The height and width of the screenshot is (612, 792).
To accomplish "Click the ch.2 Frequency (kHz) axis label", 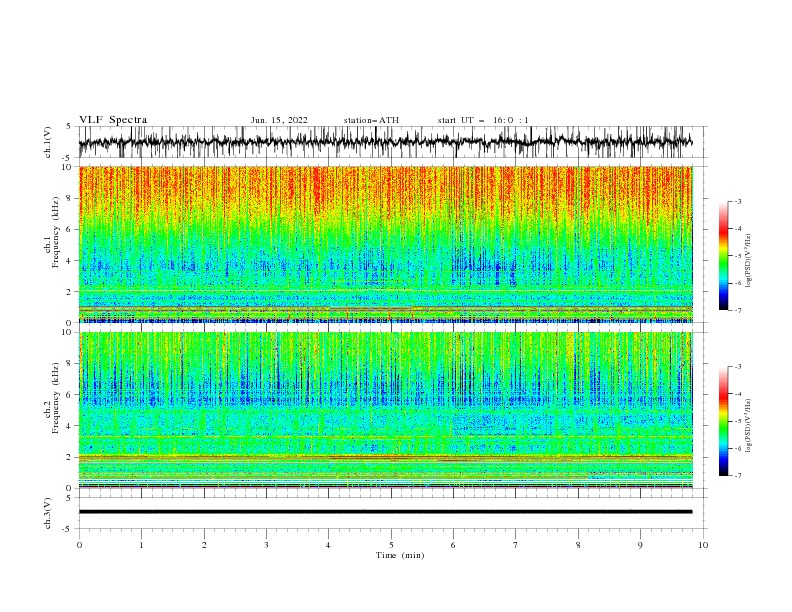I will [52, 398].
